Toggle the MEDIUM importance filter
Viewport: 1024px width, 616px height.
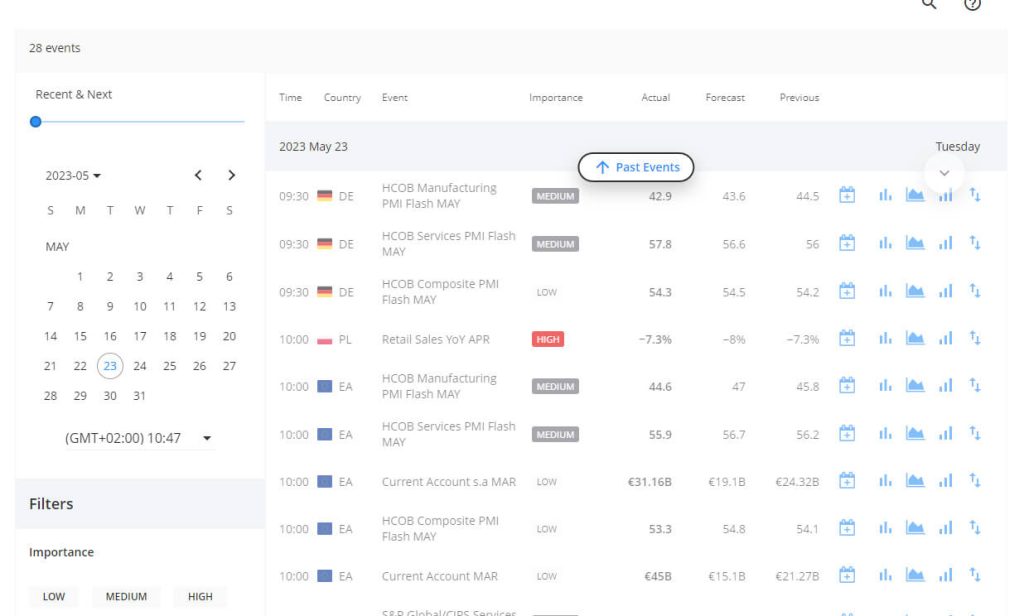pyautogui.click(x=126, y=596)
